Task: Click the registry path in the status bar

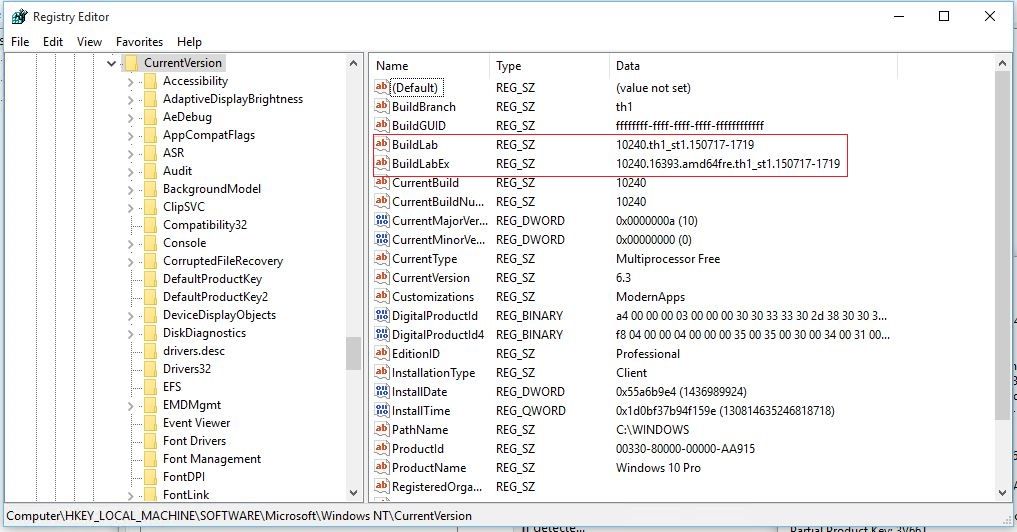Action: point(239,516)
